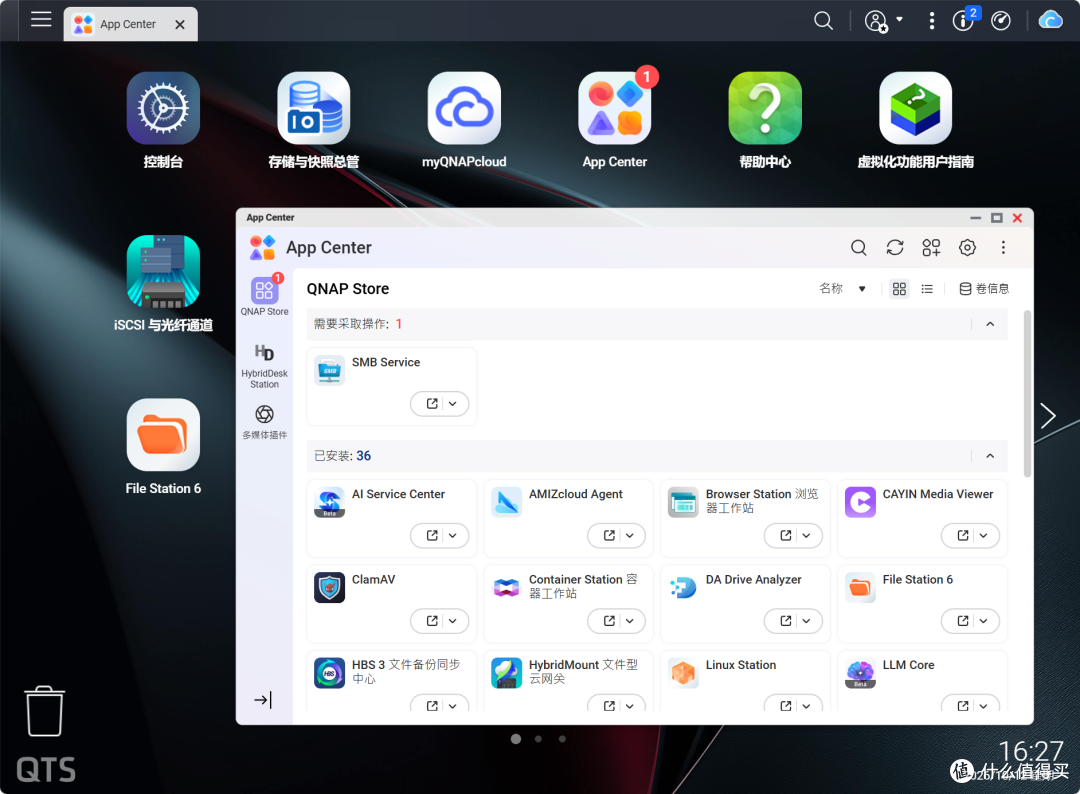Go to the next desktop page arrow

point(1048,415)
